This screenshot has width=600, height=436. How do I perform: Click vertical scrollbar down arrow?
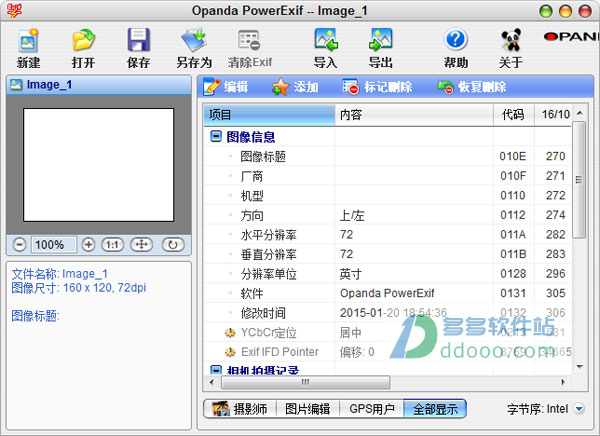(580, 367)
